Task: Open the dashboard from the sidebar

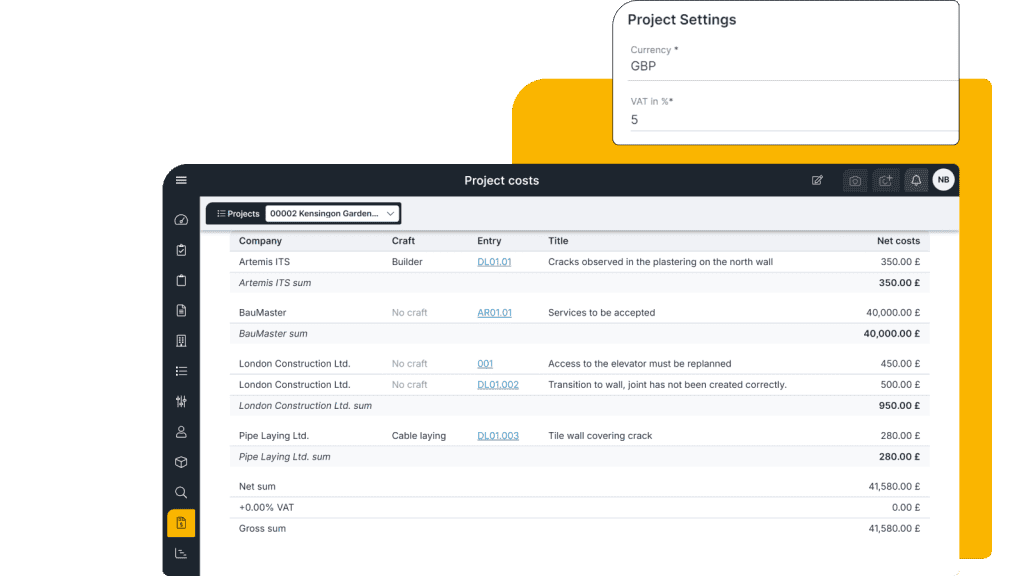Action: click(x=181, y=220)
